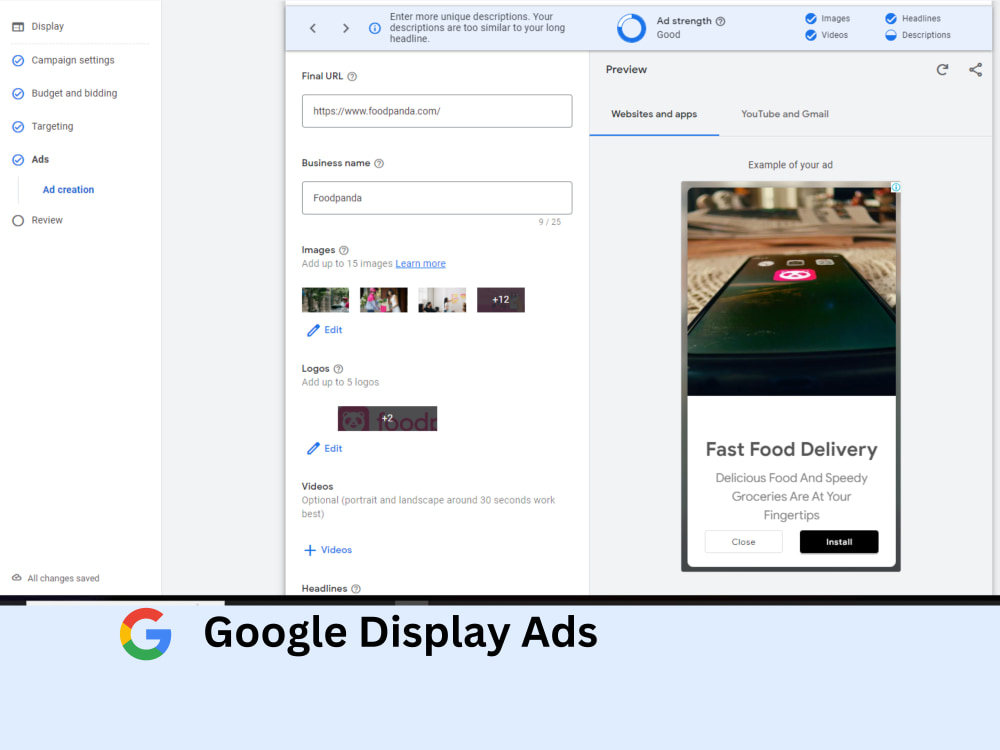Refresh the ad preview
Screen dimensions: 1000x750
click(x=942, y=70)
